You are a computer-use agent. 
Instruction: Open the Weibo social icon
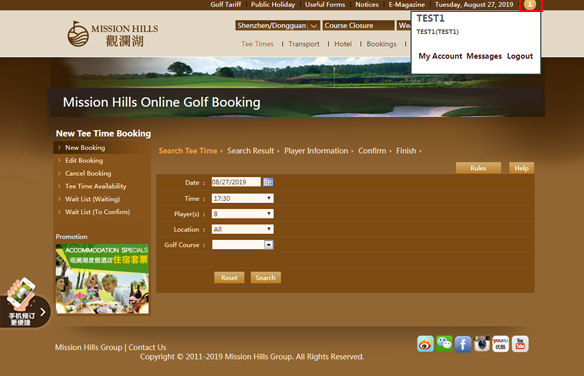[x=425, y=344]
